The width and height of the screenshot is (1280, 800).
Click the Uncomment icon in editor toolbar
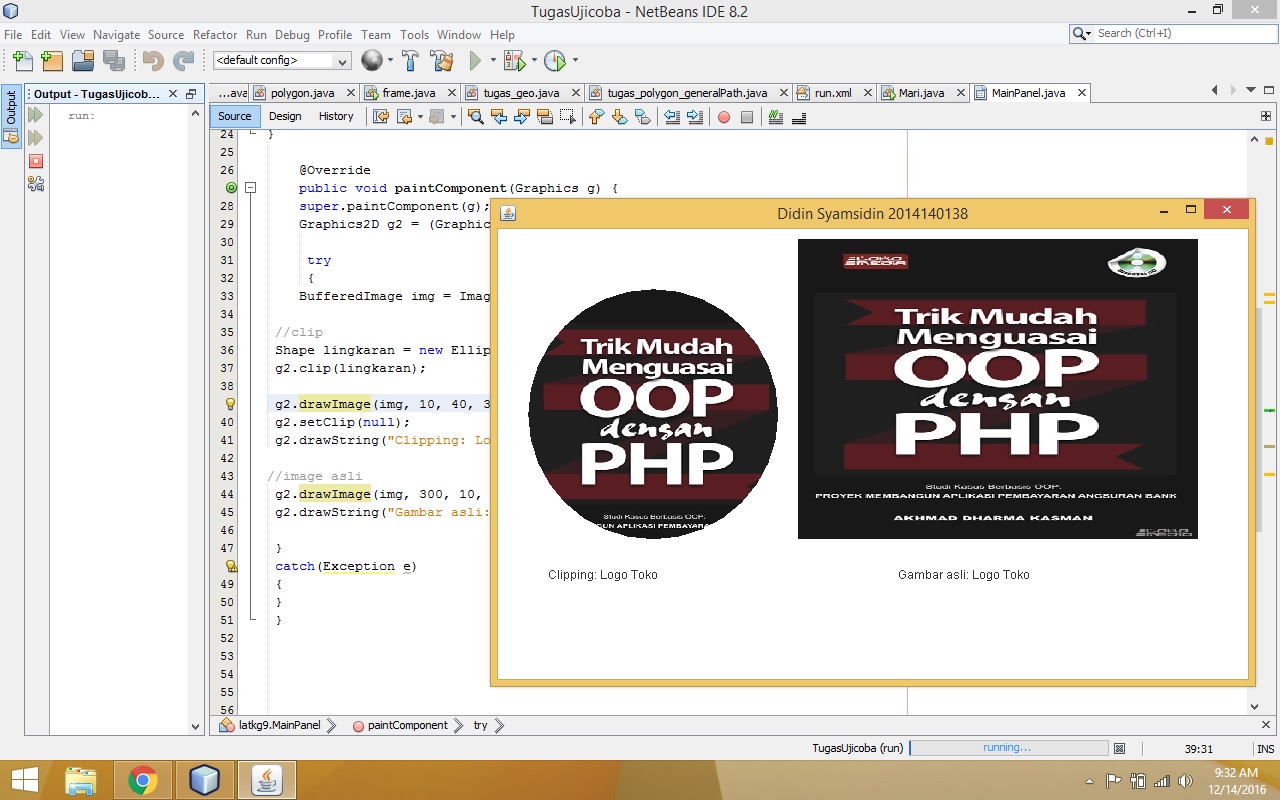click(799, 117)
